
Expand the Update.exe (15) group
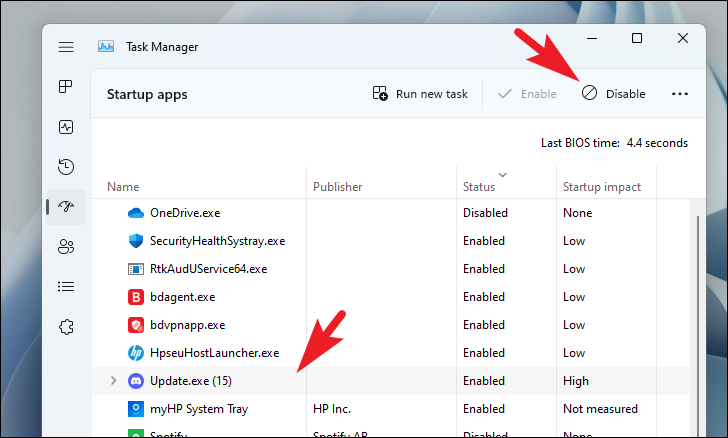coord(114,381)
